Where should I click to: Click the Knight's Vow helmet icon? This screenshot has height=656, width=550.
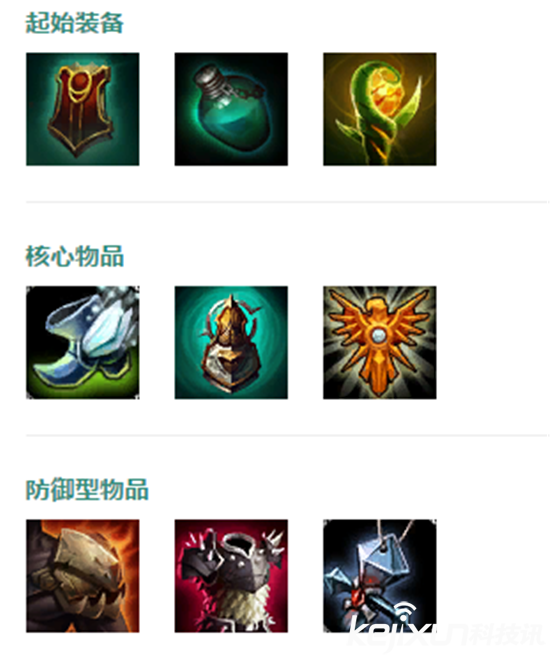coord(231,343)
